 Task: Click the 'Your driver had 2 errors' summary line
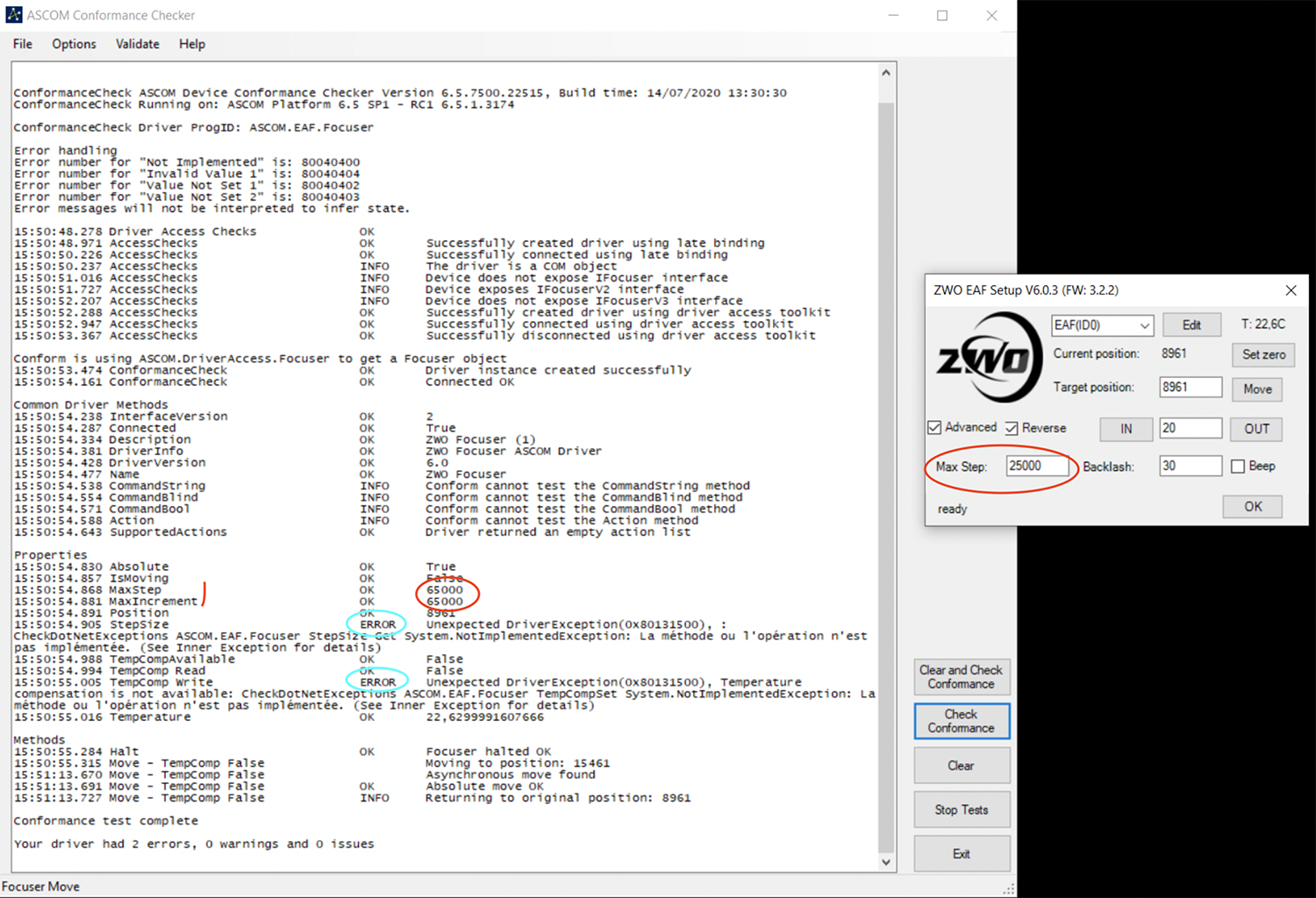point(194,844)
